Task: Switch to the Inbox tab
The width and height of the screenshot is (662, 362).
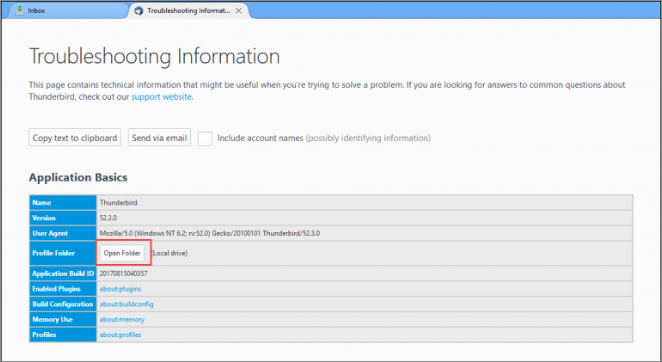Action: click(66, 11)
